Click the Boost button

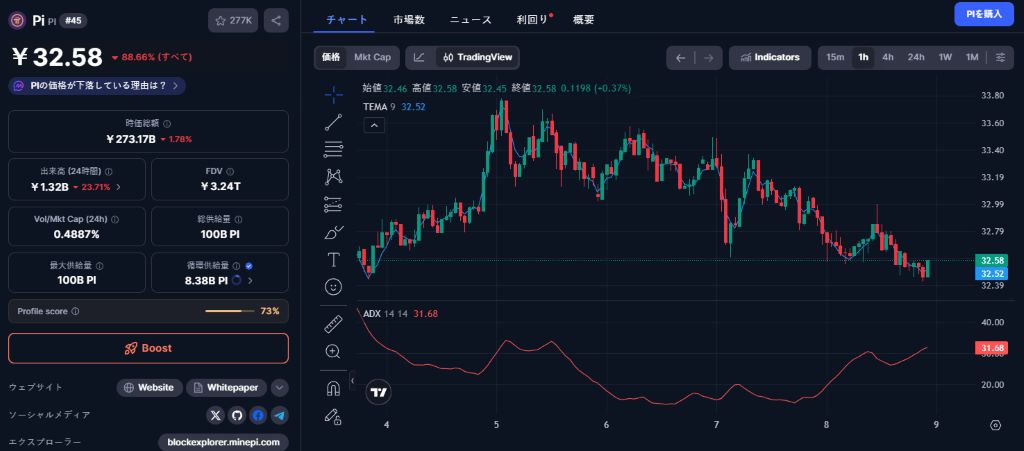pos(148,348)
